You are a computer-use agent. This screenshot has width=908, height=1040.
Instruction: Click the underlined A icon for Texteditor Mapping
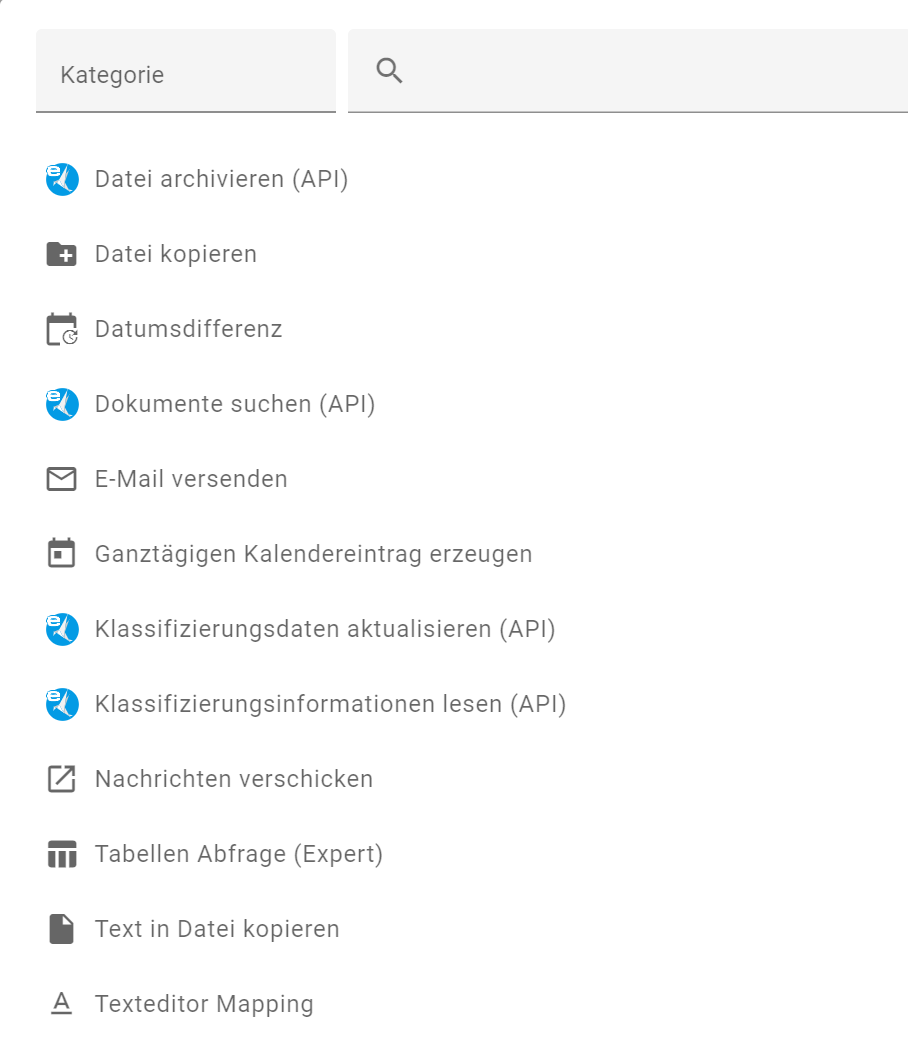coord(62,1004)
